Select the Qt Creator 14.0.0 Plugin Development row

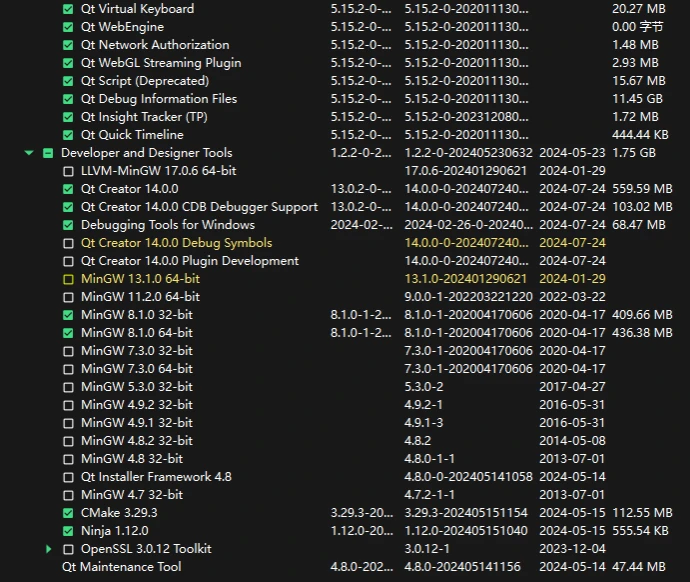tap(189, 261)
